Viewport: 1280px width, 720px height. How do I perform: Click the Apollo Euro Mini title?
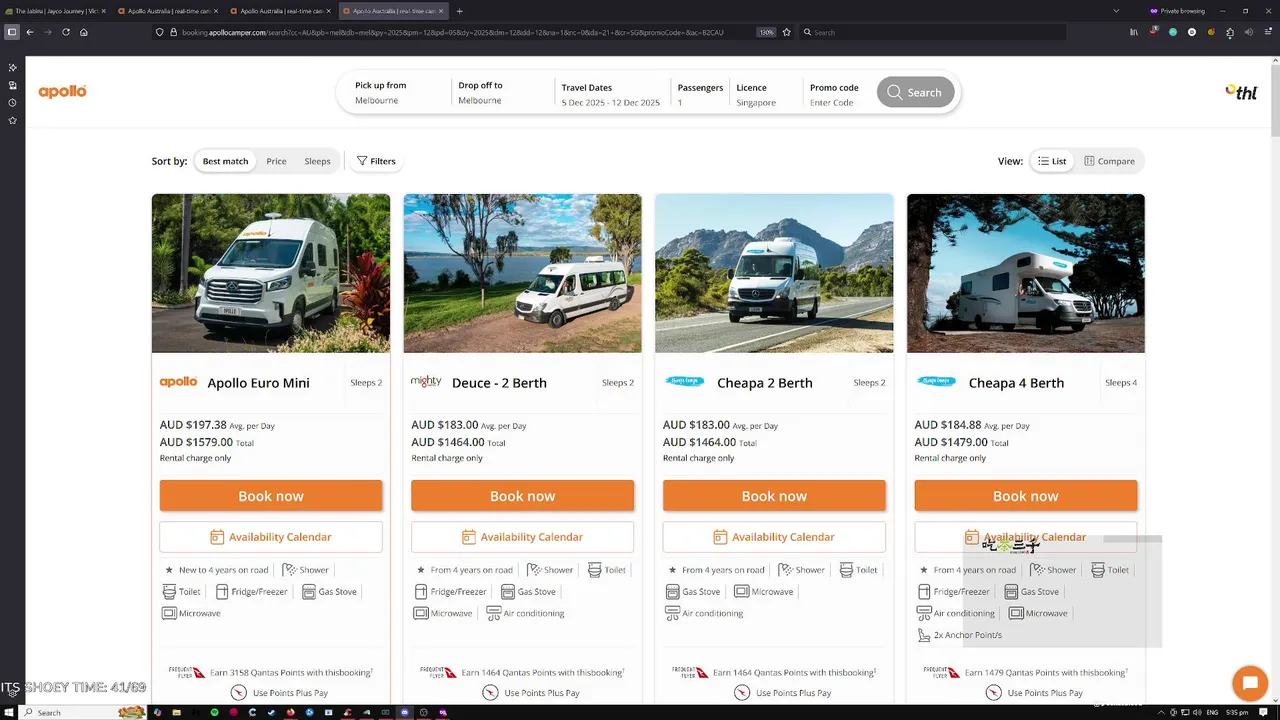(x=258, y=383)
